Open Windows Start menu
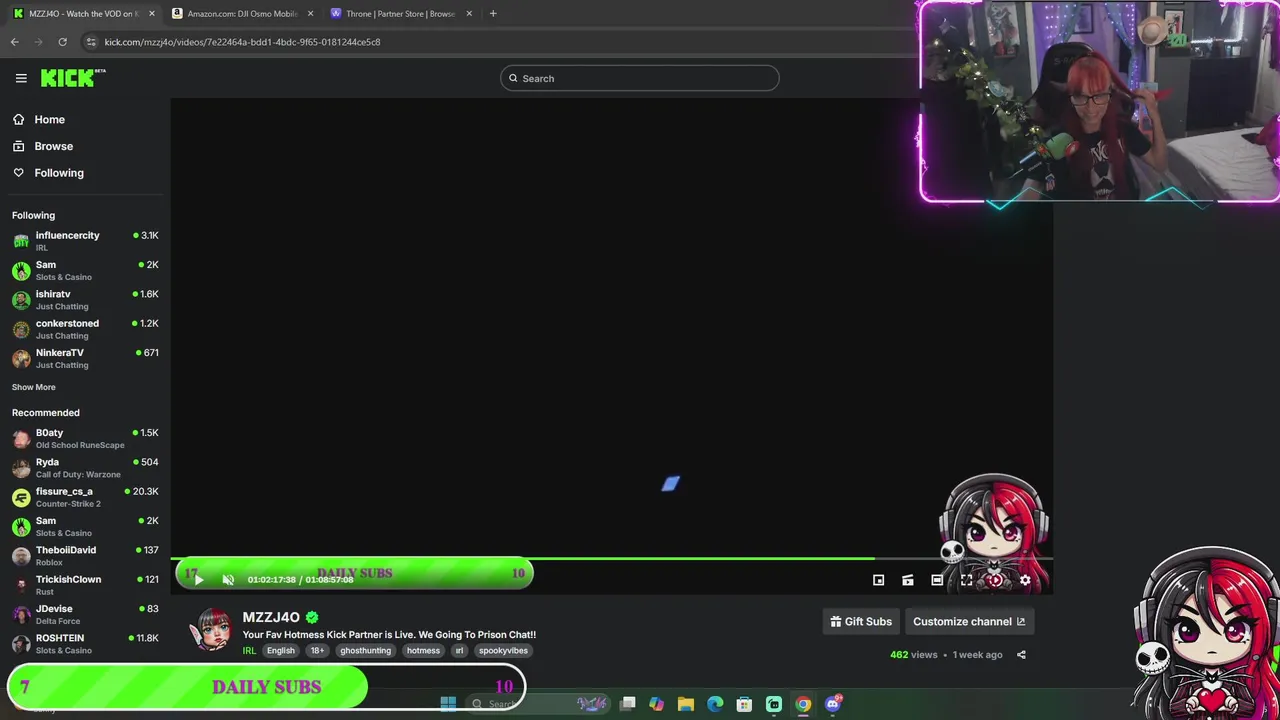The image size is (1280, 720). pyautogui.click(x=448, y=704)
